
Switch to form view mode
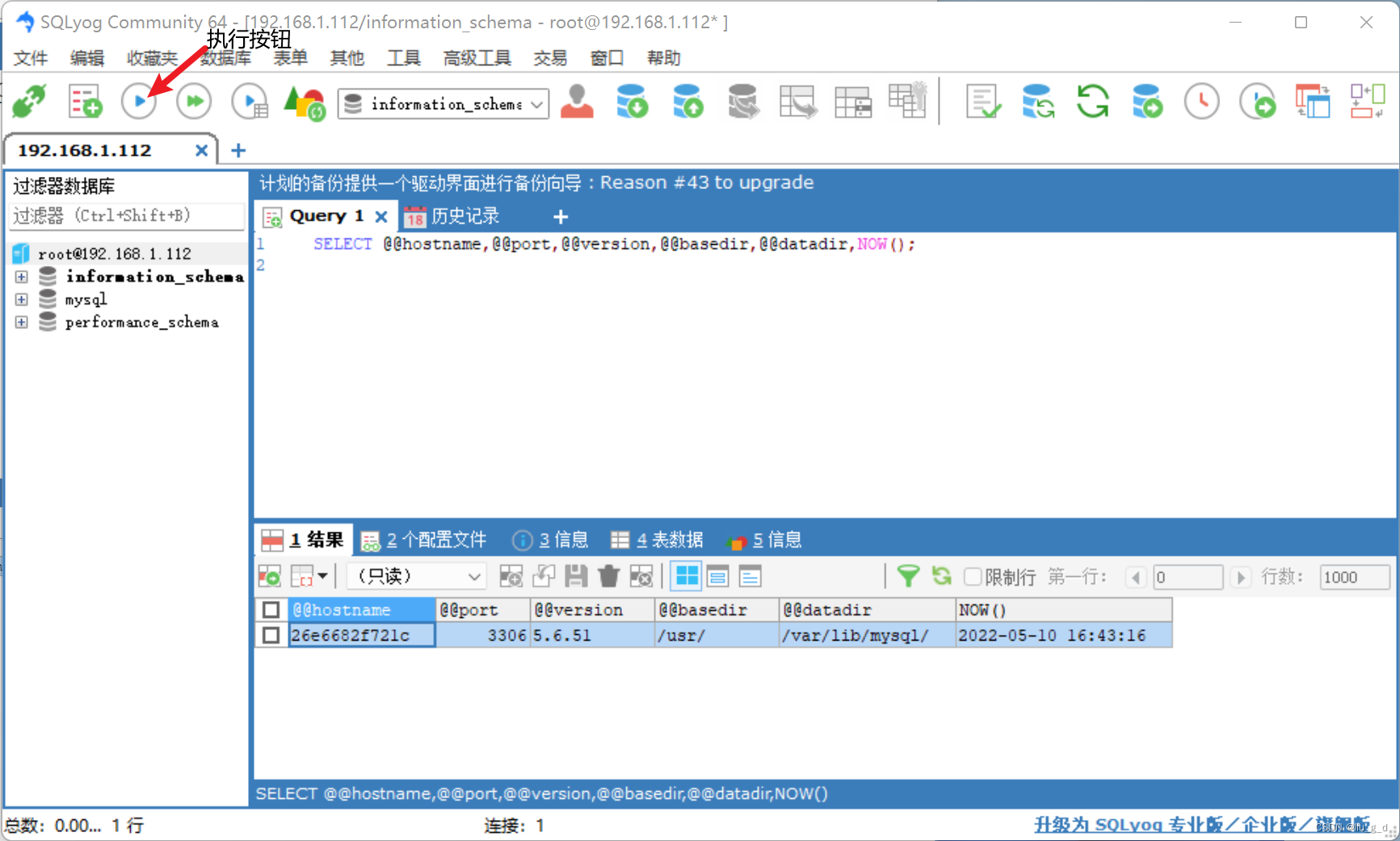[718, 577]
